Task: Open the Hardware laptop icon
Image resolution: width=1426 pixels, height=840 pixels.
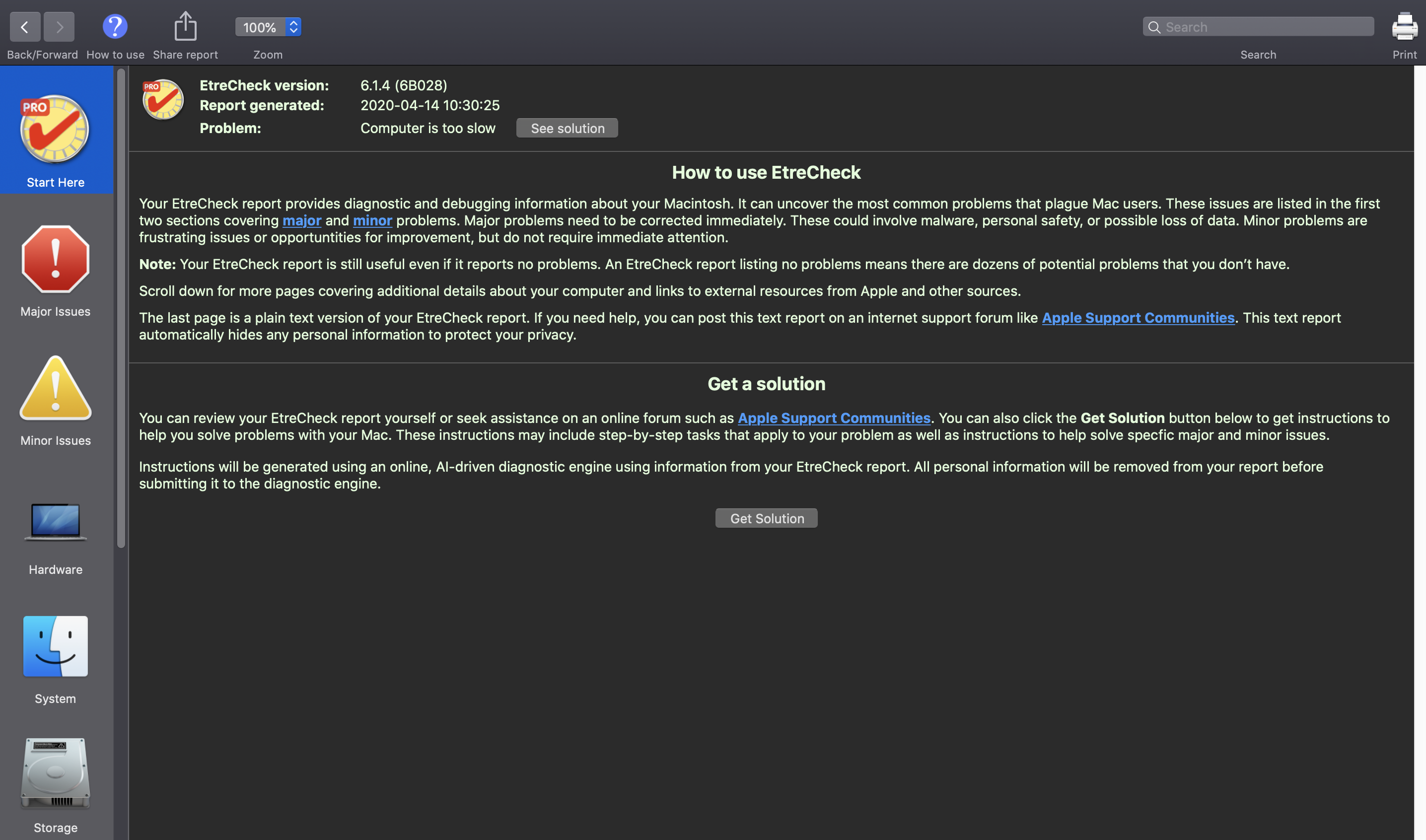Action: tap(56, 521)
